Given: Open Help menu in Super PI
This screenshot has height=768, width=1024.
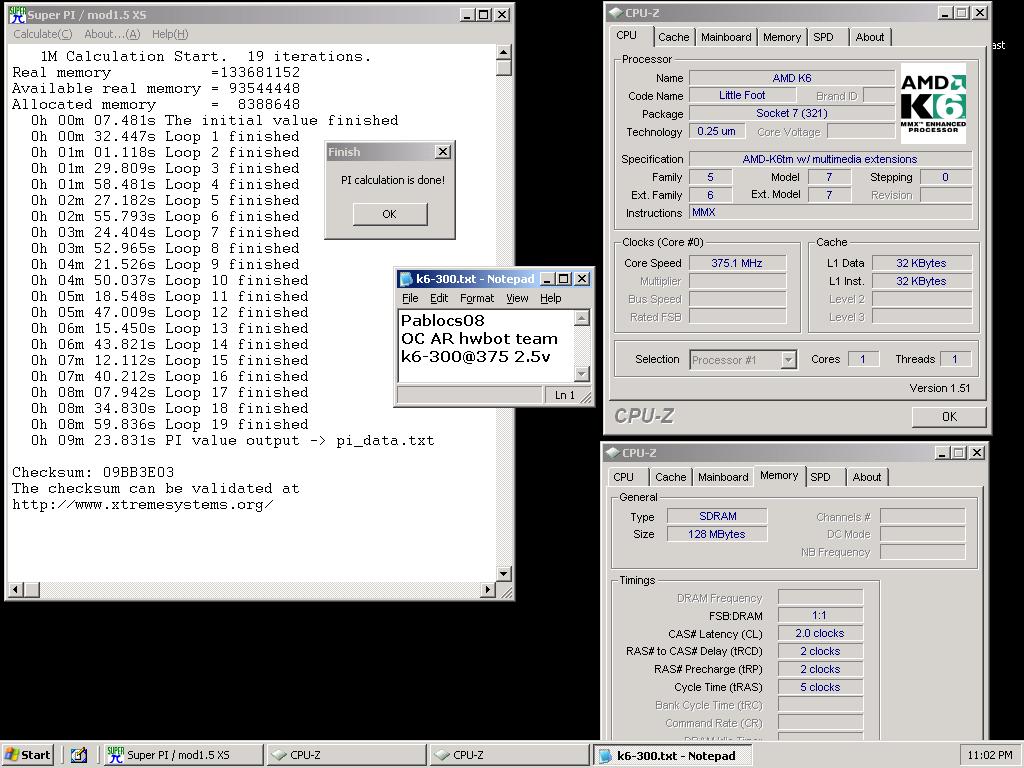Looking at the screenshot, I should click(170, 34).
